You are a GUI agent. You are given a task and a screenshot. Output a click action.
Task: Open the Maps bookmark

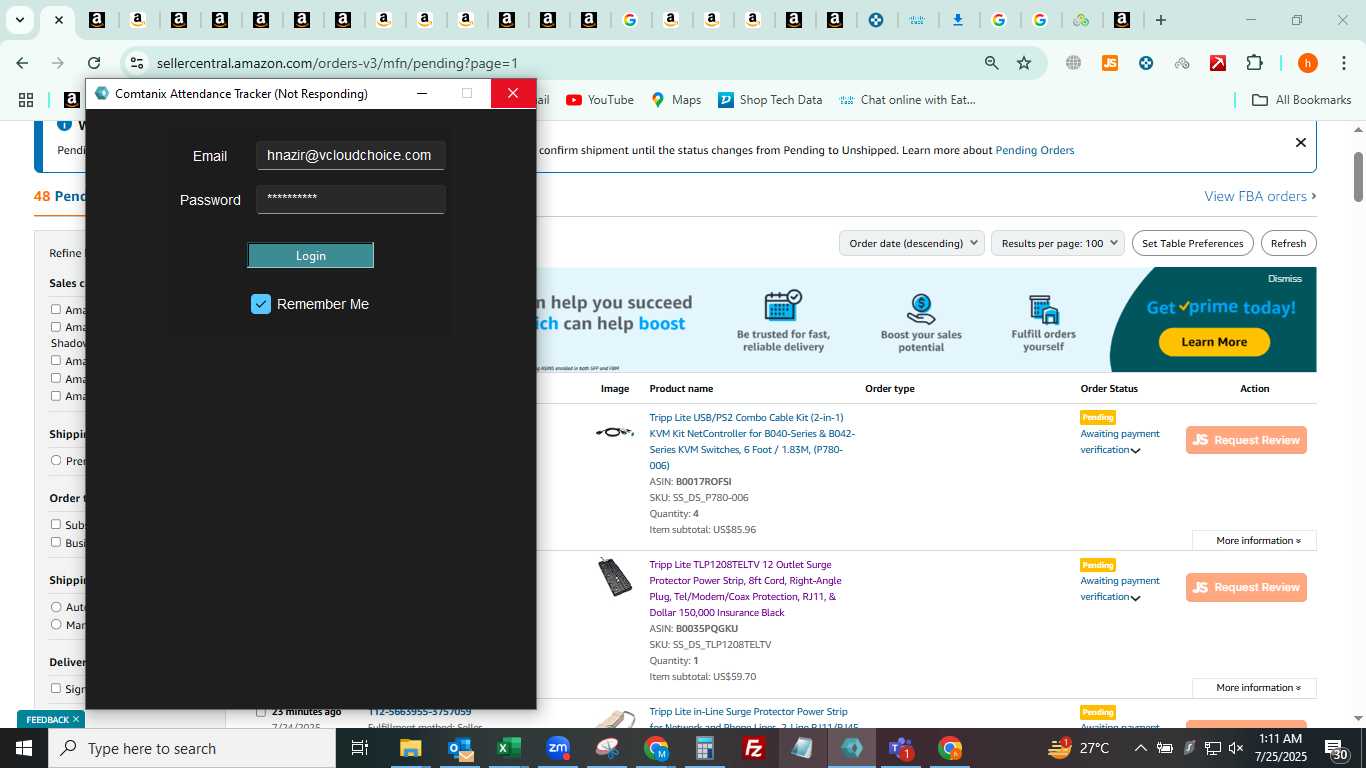tap(676, 100)
